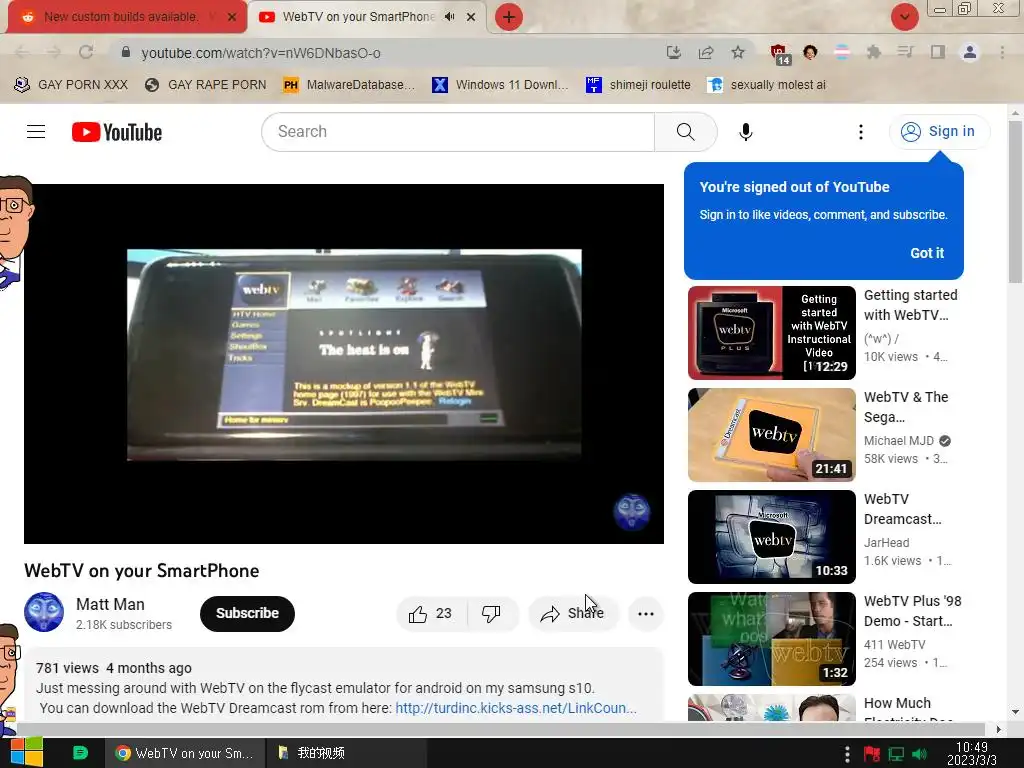Click the vertical page scrollbar thumb
1024x768 pixels.
coord(1015,201)
